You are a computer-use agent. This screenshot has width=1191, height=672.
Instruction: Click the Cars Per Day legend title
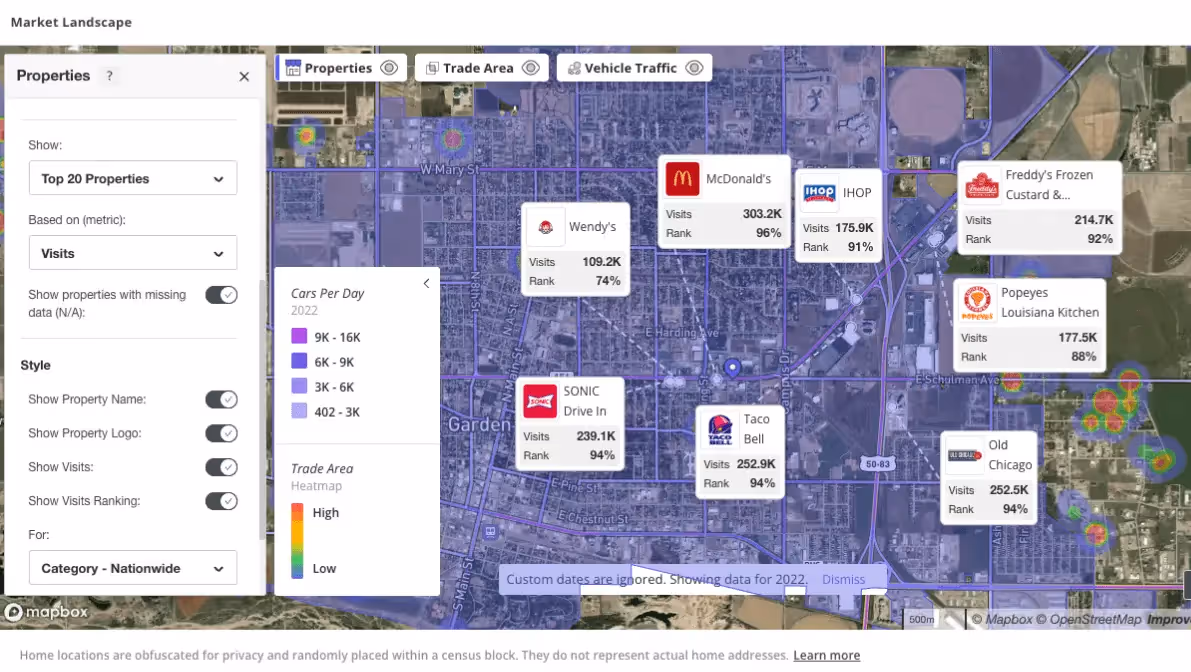327,293
